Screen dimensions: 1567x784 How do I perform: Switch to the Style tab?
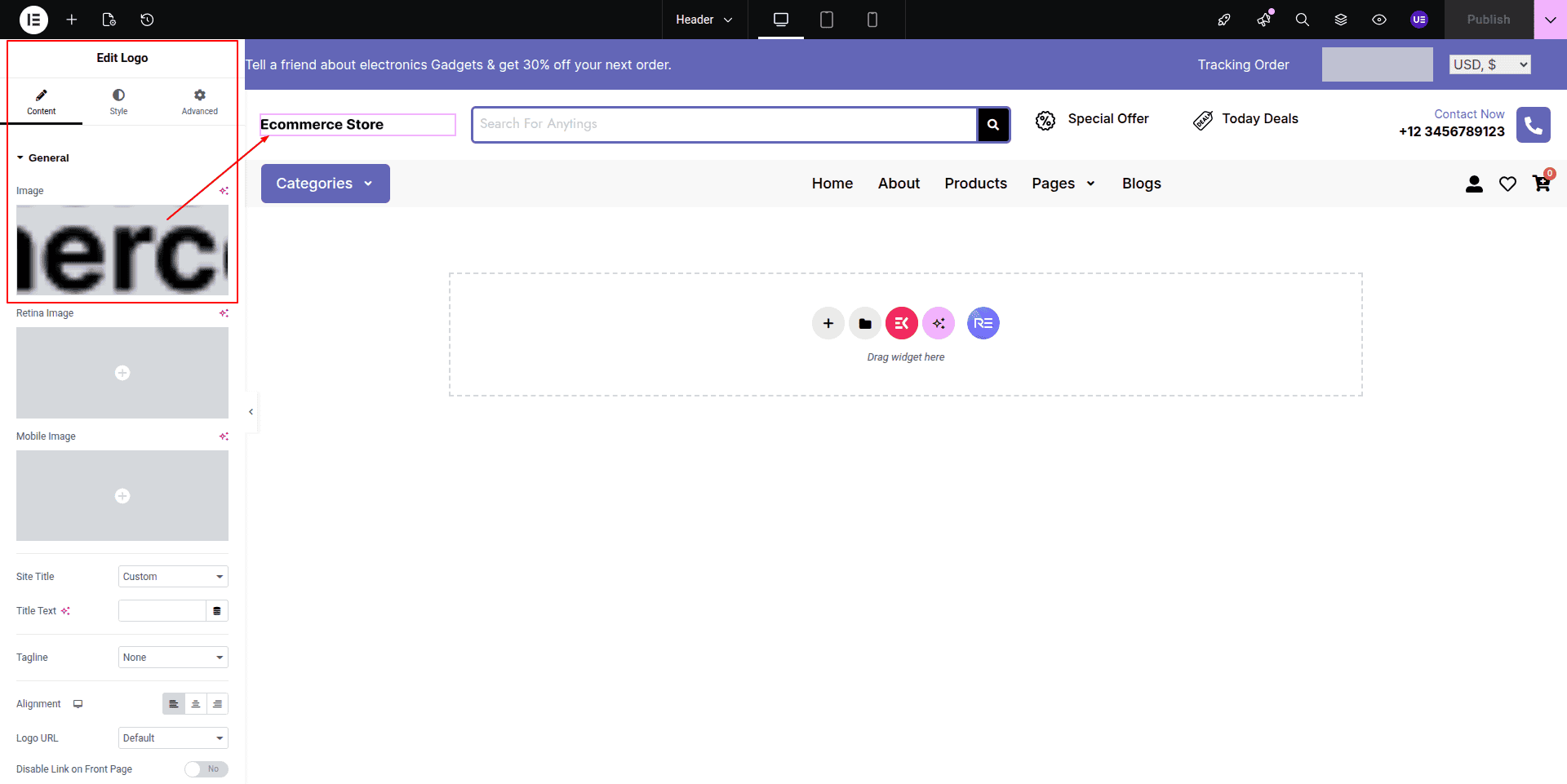click(x=118, y=101)
